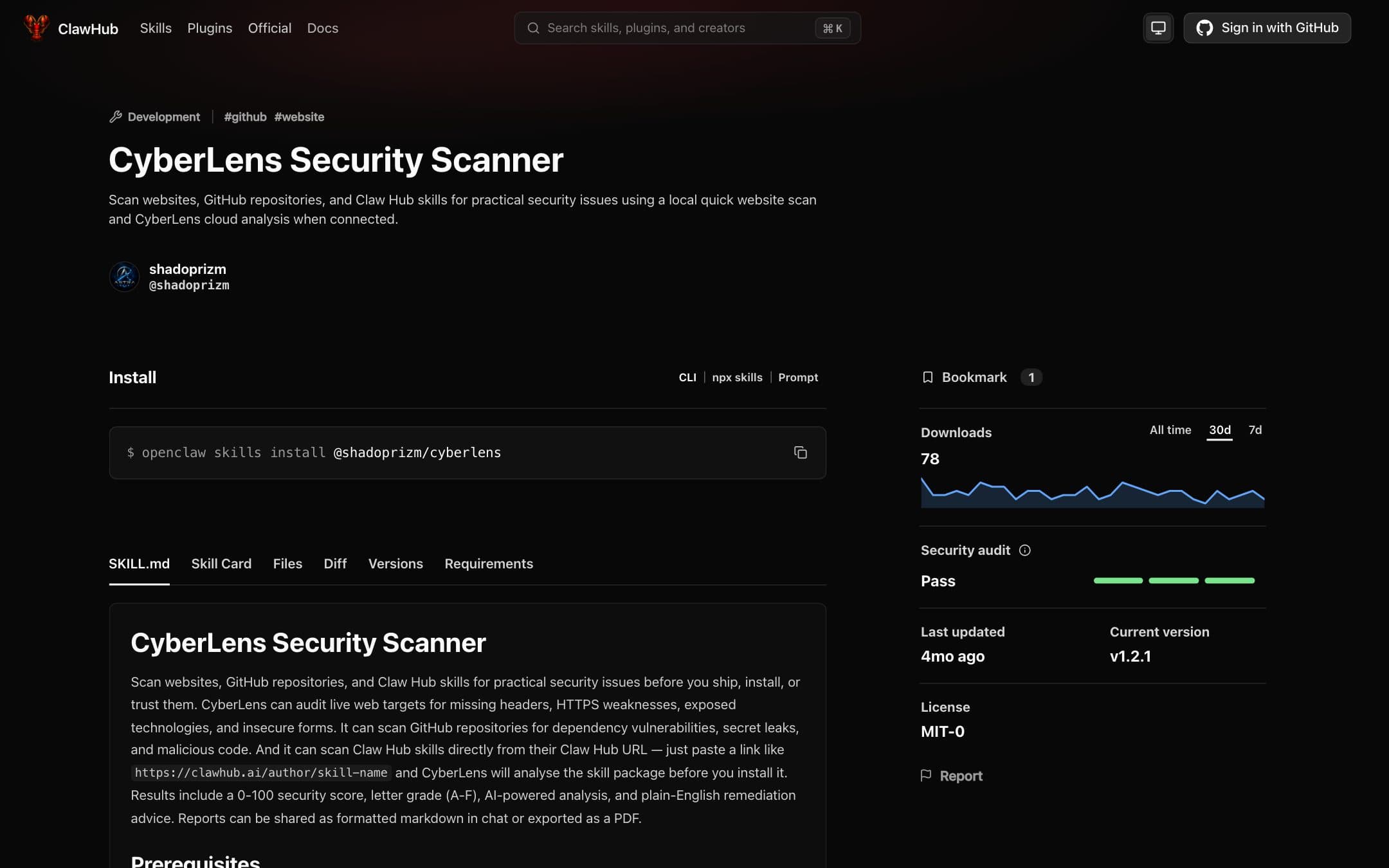Open the #website tag
The image size is (1389, 868).
[x=299, y=116]
